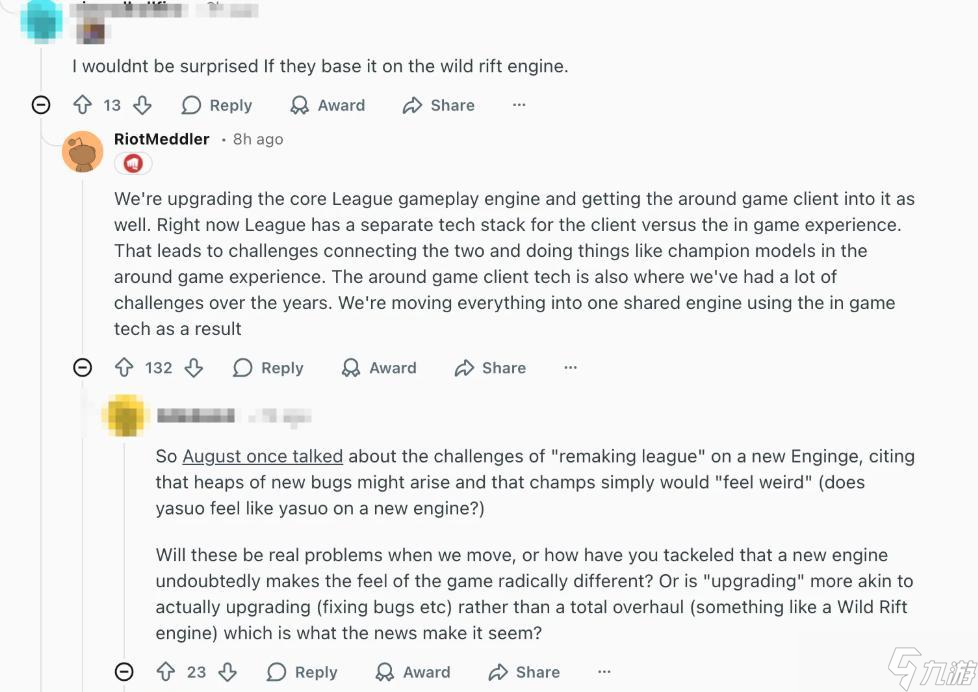The height and width of the screenshot is (692, 978).
Task: Downvote RiotMeddler's engine upgrade comment
Action: (194, 368)
